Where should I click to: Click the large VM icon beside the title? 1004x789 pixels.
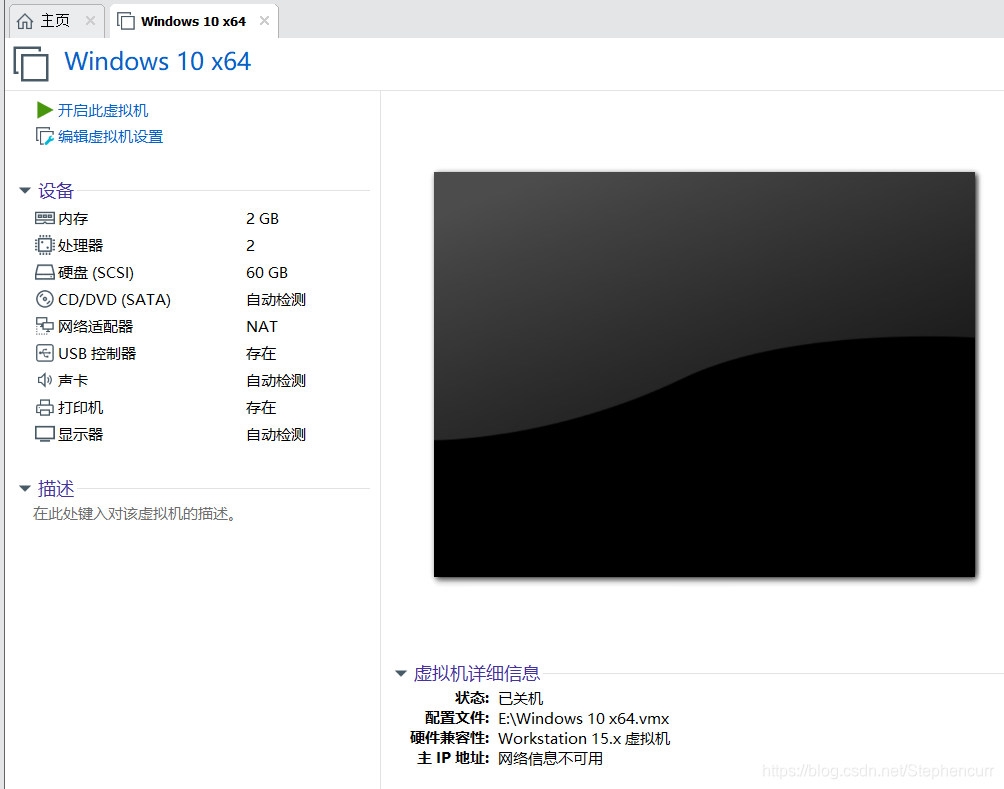click(31, 63)
